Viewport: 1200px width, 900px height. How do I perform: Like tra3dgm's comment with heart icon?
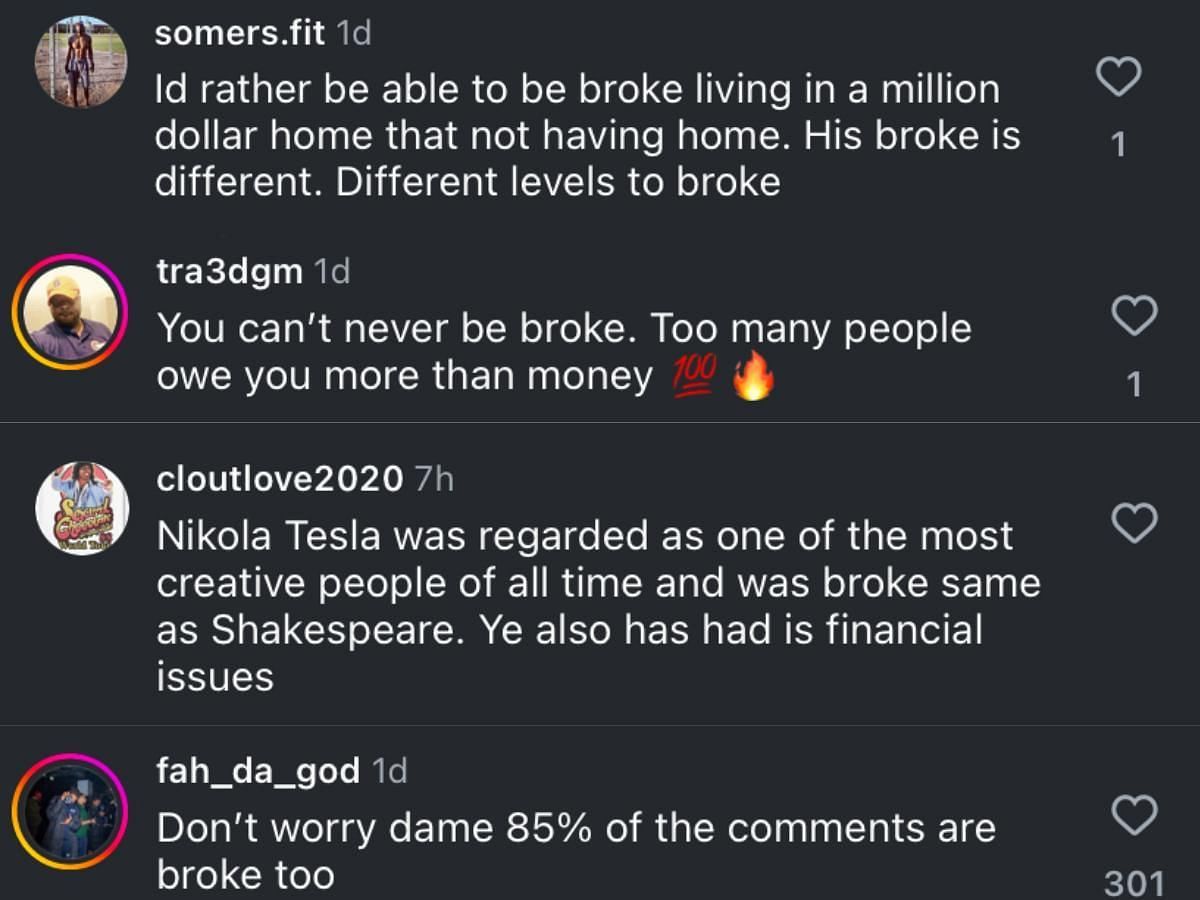click(x=1135, y=316)
